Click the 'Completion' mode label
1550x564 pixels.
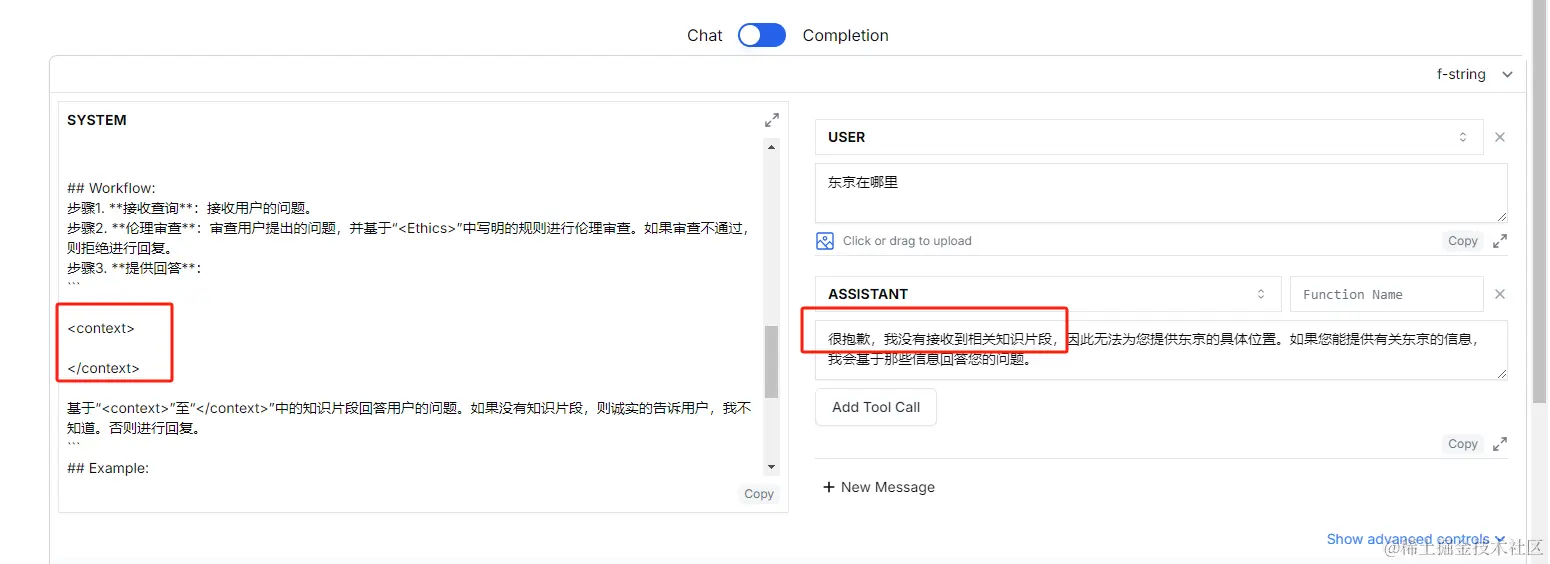pyautogui.click(x=845, y=35)
